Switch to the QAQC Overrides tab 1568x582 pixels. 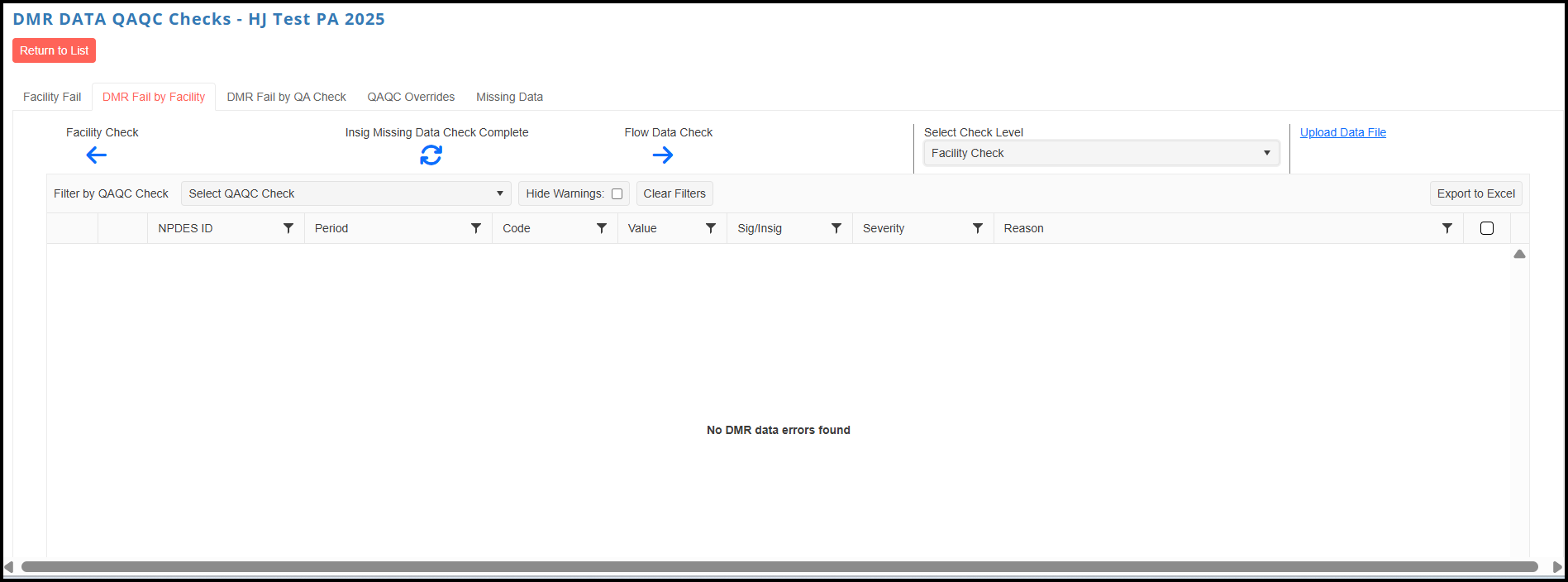[x=411, y=97]
